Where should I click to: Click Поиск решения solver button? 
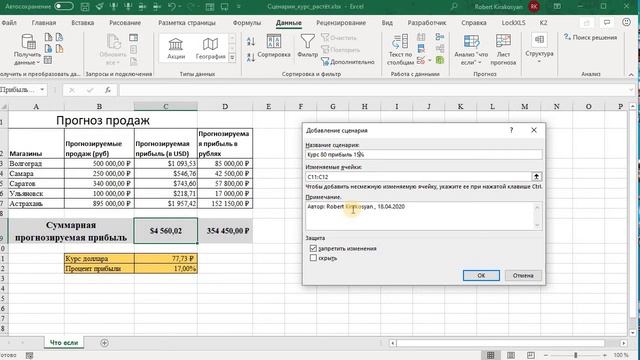coord(590,37)
